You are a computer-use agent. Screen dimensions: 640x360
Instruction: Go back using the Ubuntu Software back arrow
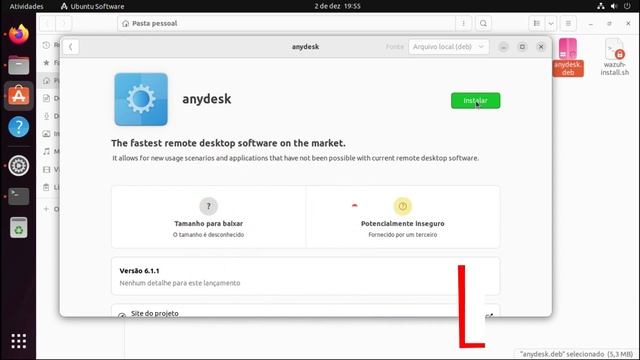point(71,47)
